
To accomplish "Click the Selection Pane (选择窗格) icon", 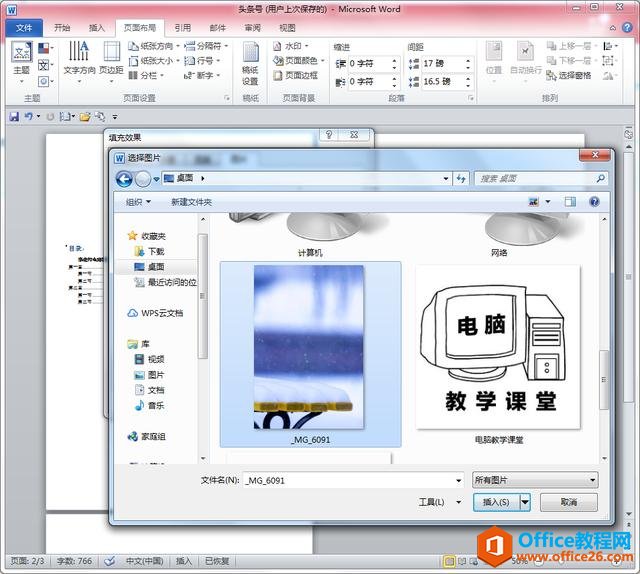I will point(569,76).
